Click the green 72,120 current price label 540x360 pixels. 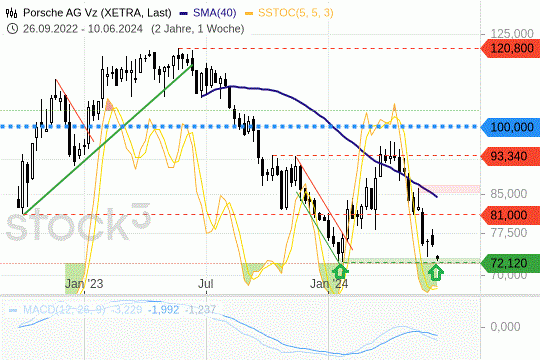510,263
